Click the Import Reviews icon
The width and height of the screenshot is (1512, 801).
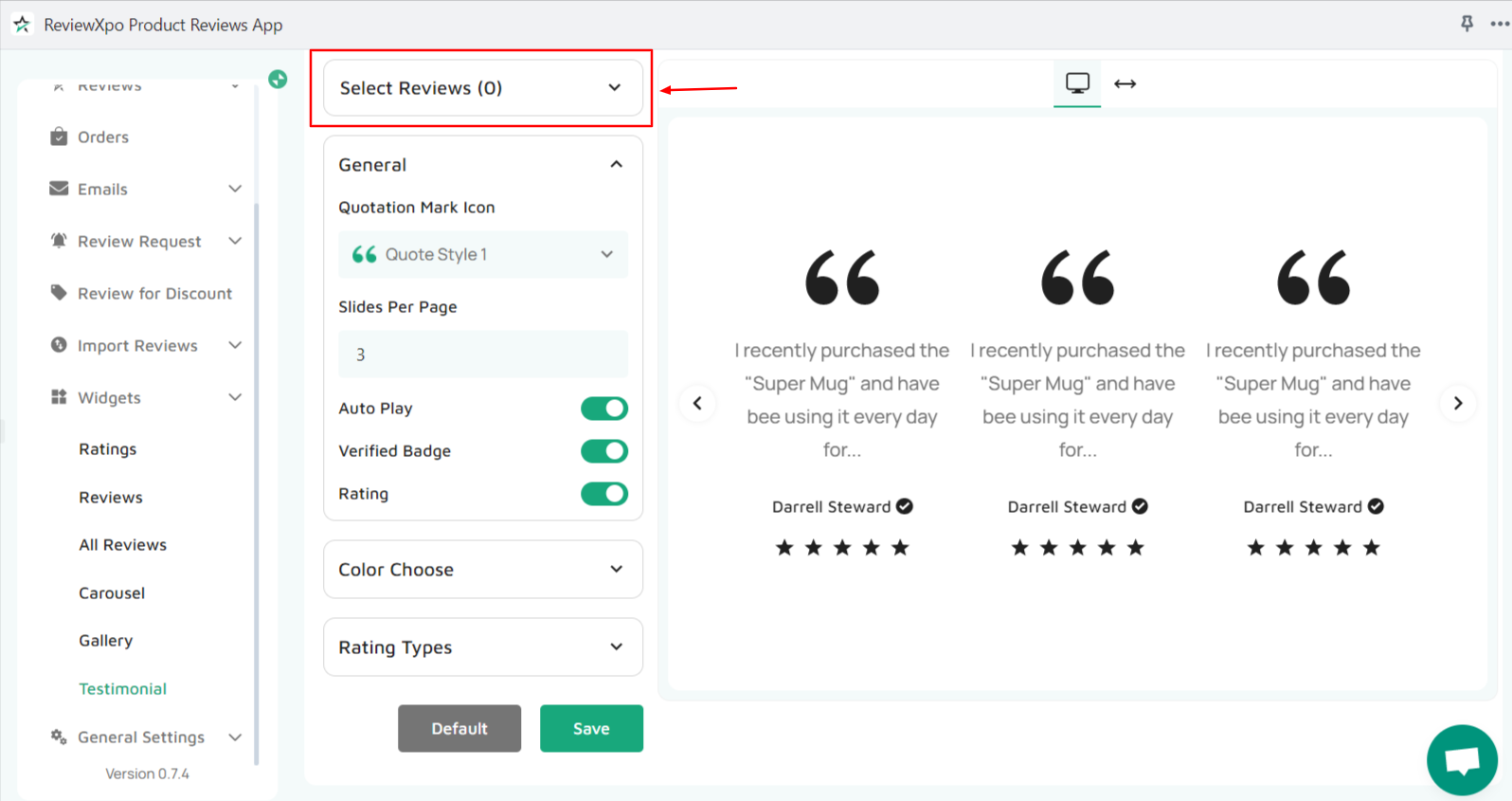pyautogui.click(x=59, y=345)
